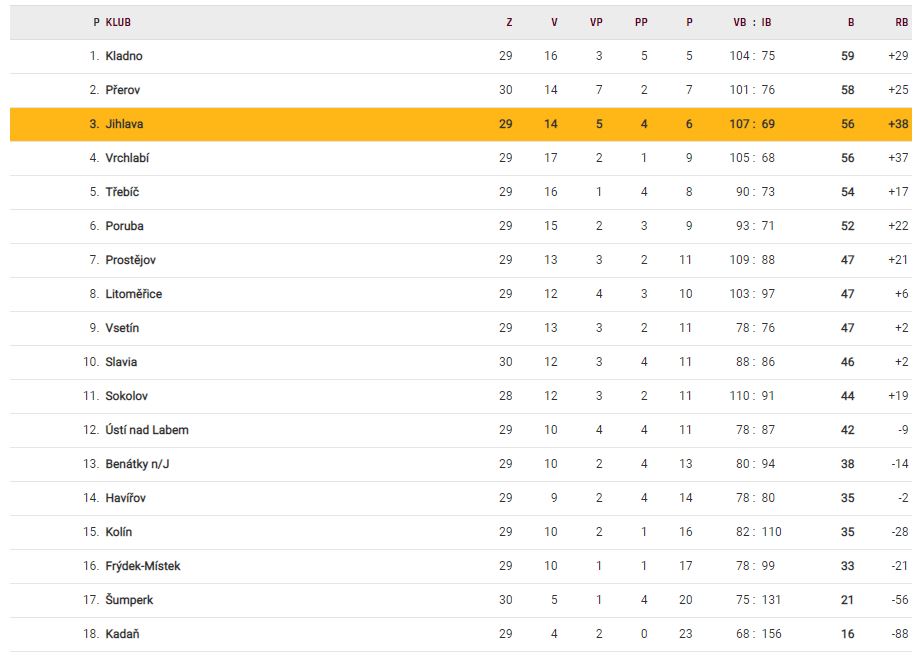Click the PP column header
The height and width of the screenshot is (657, 919).
tap(641, 22)
